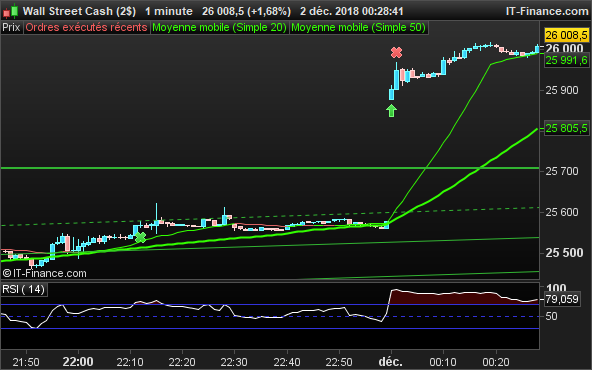This screenshot has height=370, width=592.
Task: Select the Moyenne mobile (Simple 20) label
Action: (x=219, y=28)
